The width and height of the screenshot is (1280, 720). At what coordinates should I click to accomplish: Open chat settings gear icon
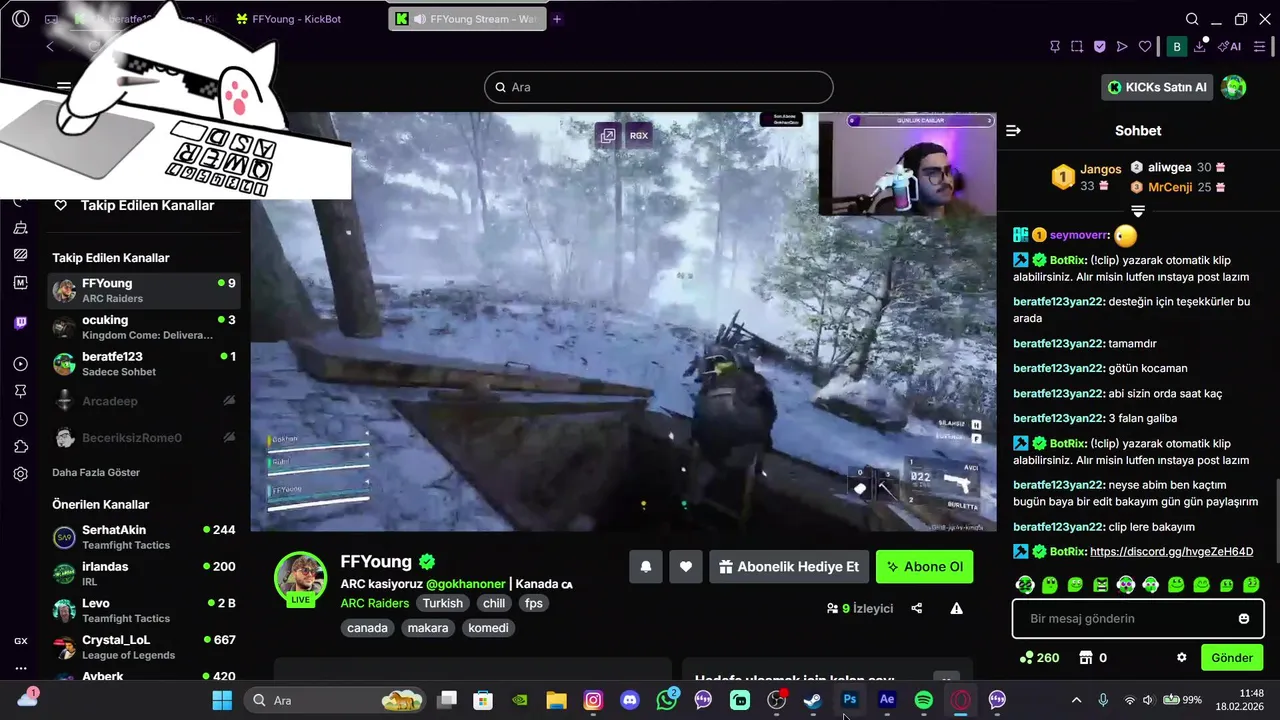[1182, 658]
